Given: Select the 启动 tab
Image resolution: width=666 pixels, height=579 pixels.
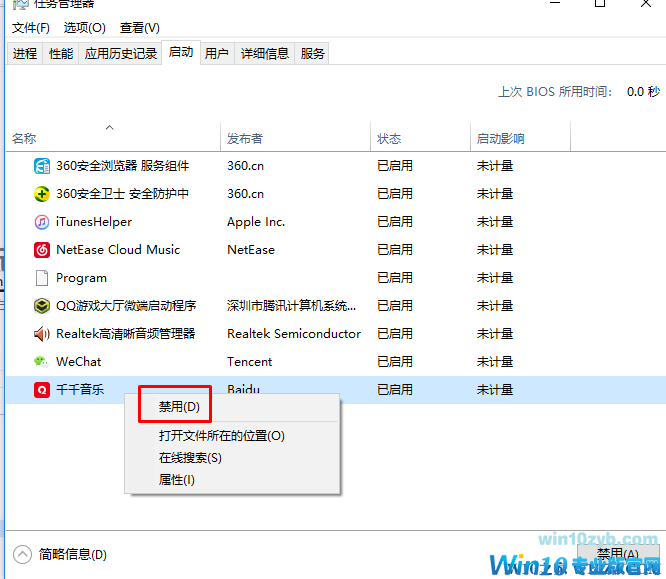Looking at the screenshot, I should tap(181, 52).
